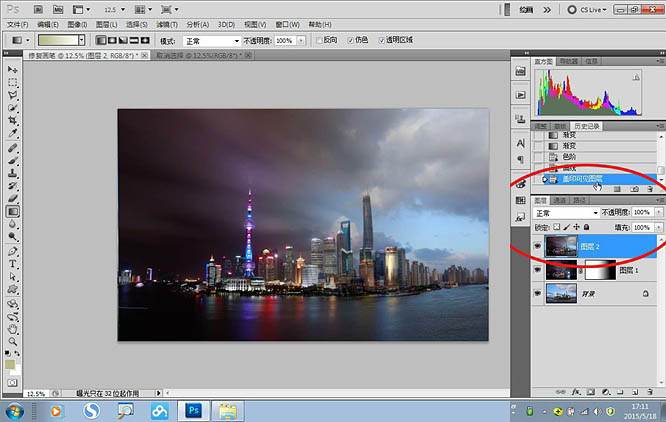Launch Bridge from the application bar
The width and height of the screenshot is (666, 422).
38,9
